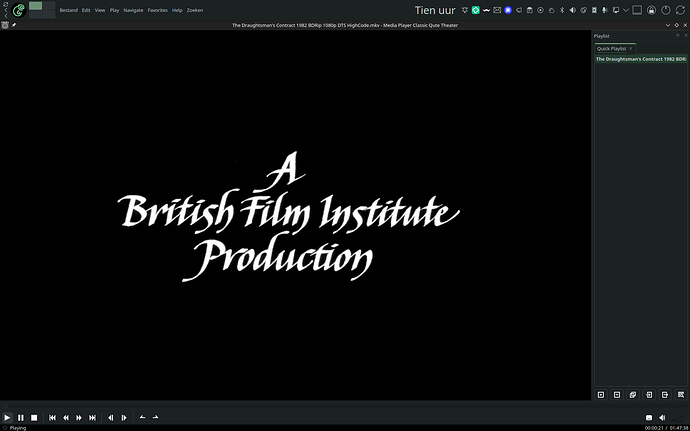The height and width of the screenshot is (431, 690).
Task: Close the Playlist panel
Action: [685, 36]
